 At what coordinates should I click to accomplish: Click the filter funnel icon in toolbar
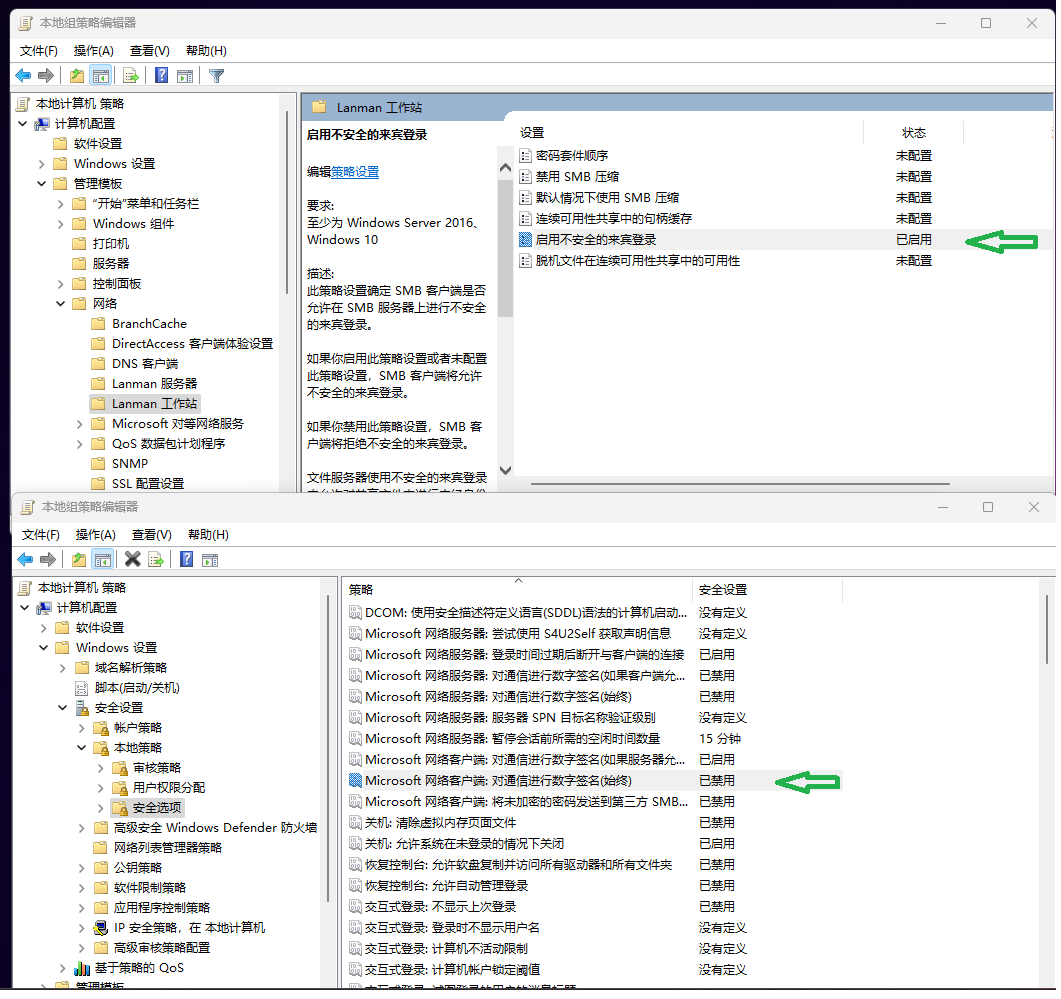point(216,76)
